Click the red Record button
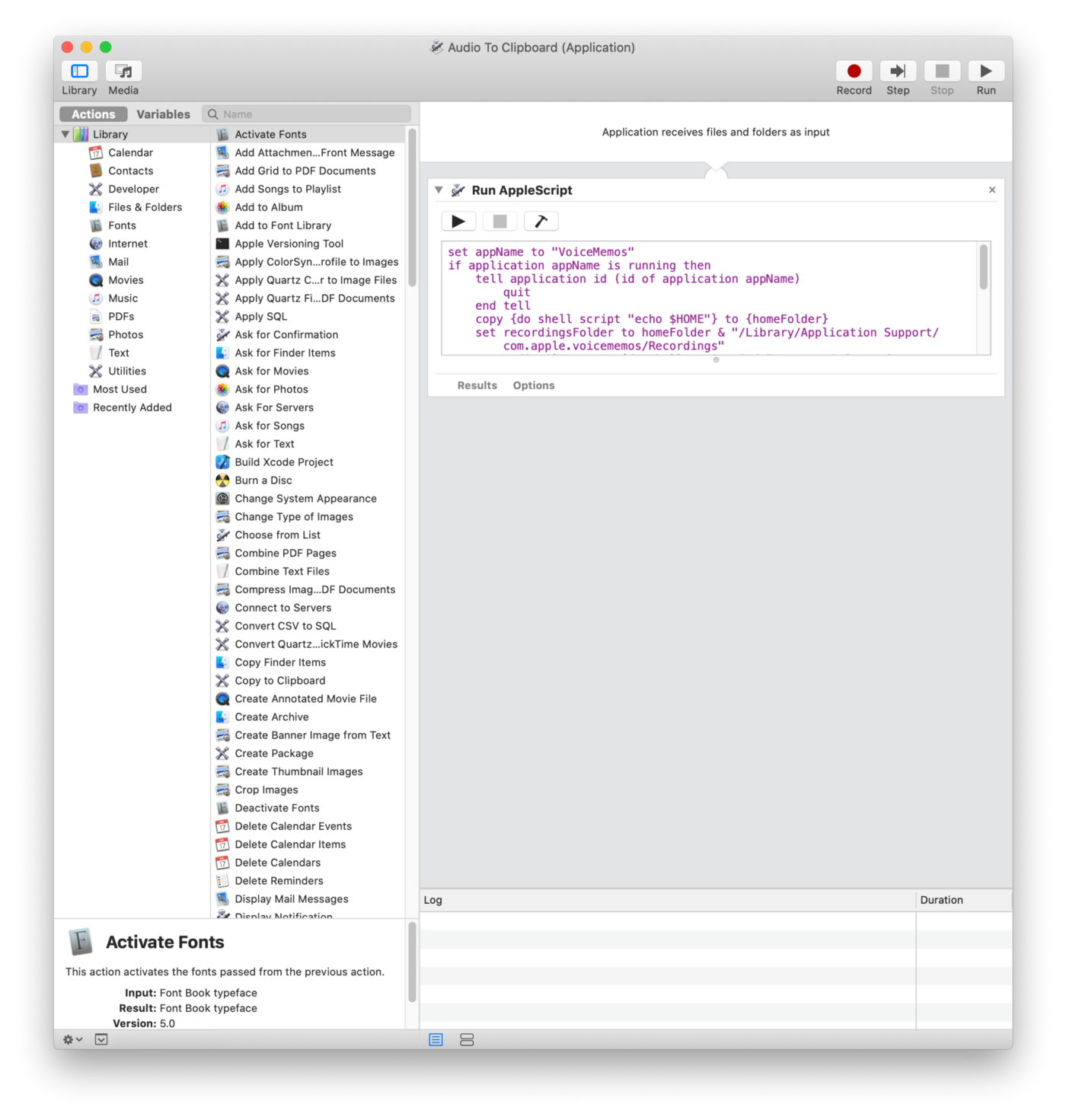 click(x=854, y=71)
